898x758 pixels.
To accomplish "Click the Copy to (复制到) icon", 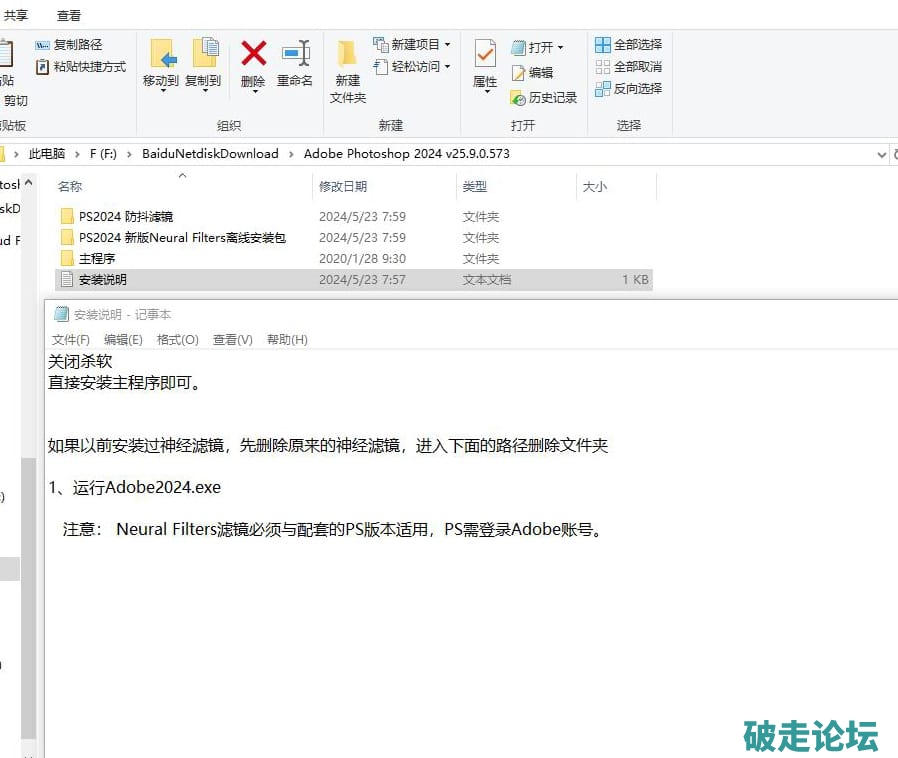I will pyautogui.click(x=204, y=54).
